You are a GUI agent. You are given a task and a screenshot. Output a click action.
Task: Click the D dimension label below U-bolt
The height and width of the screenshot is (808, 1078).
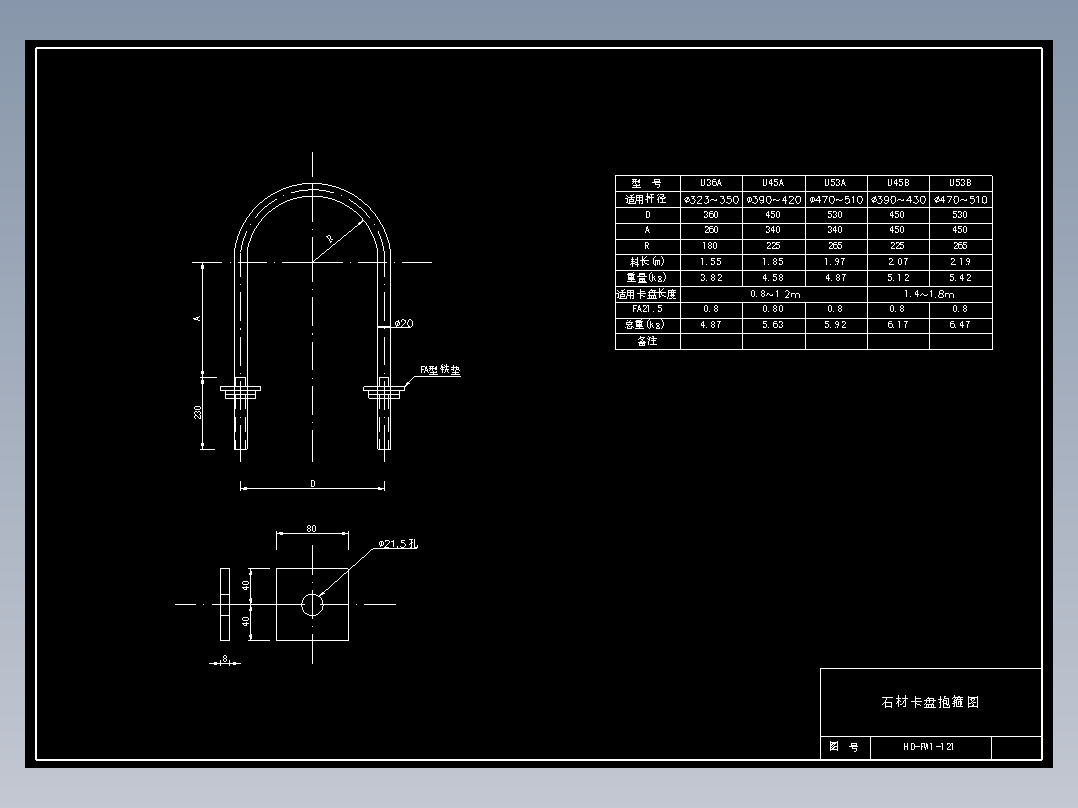pyautogui.click(x=313, y=483)
